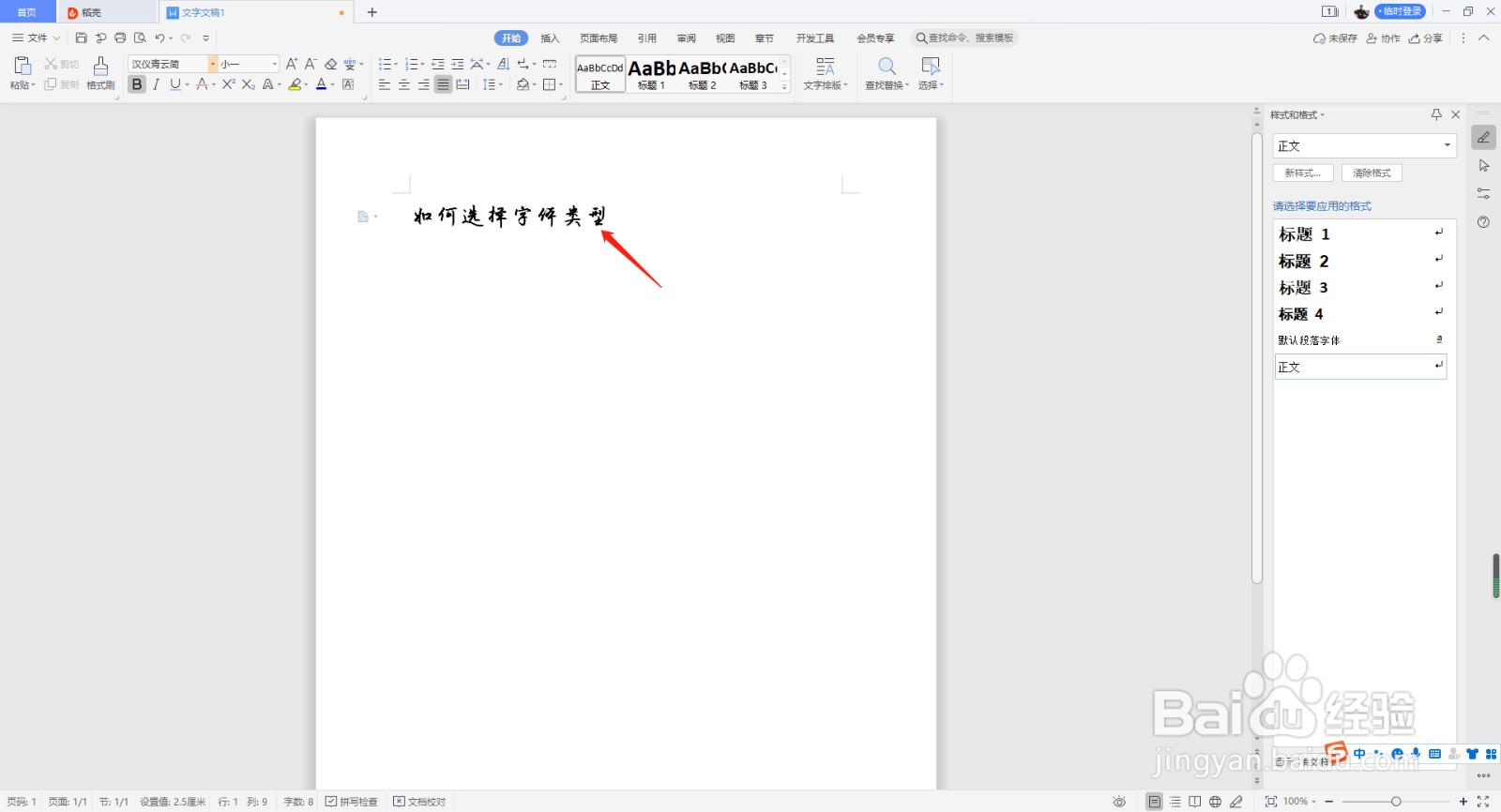Viewport: 1501px width, 812px height.
Task: Click the Find and Replace magnifier icon
Action: [x=887, y=66]
